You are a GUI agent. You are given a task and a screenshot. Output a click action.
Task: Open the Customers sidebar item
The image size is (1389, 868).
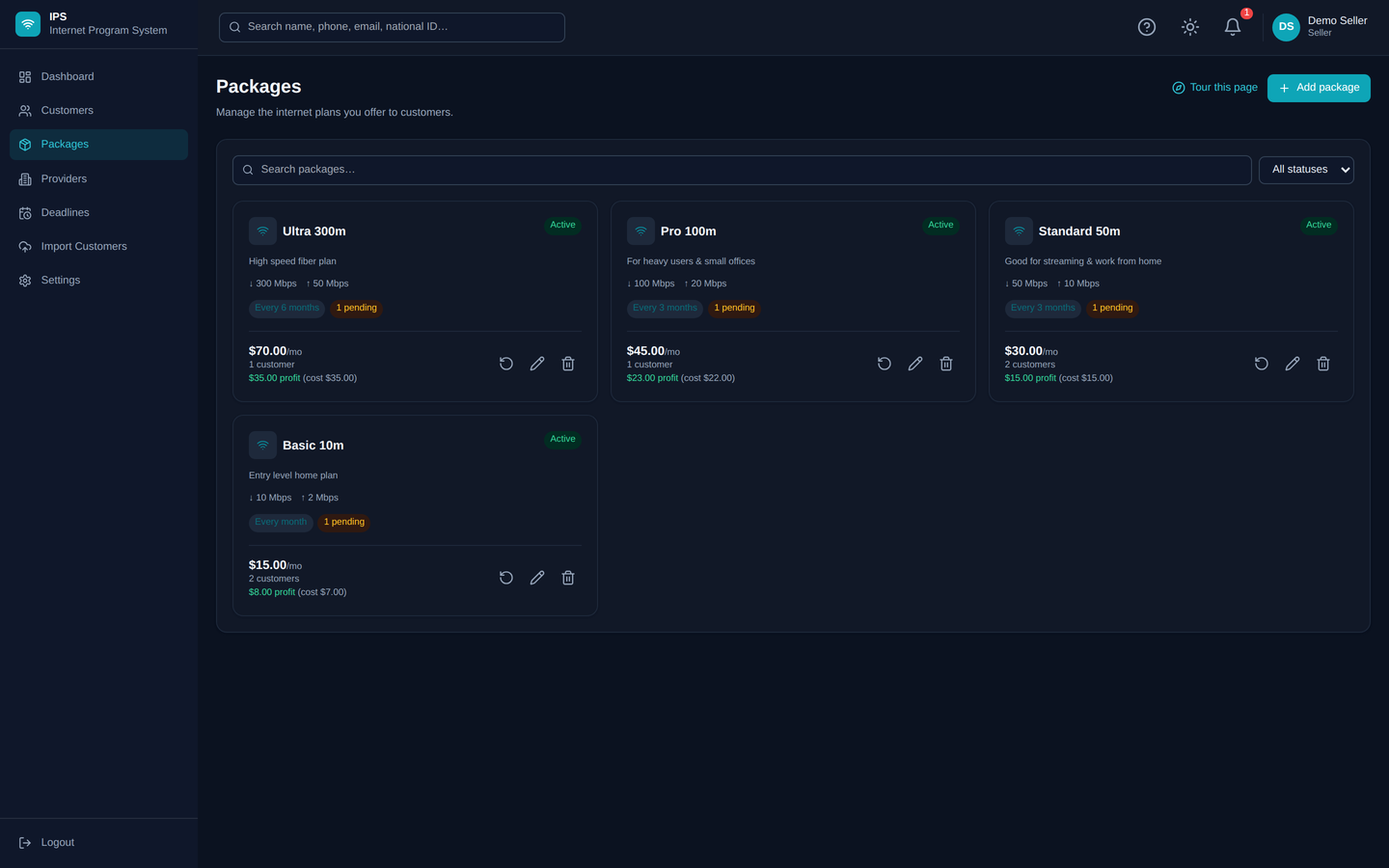(98, 111)
